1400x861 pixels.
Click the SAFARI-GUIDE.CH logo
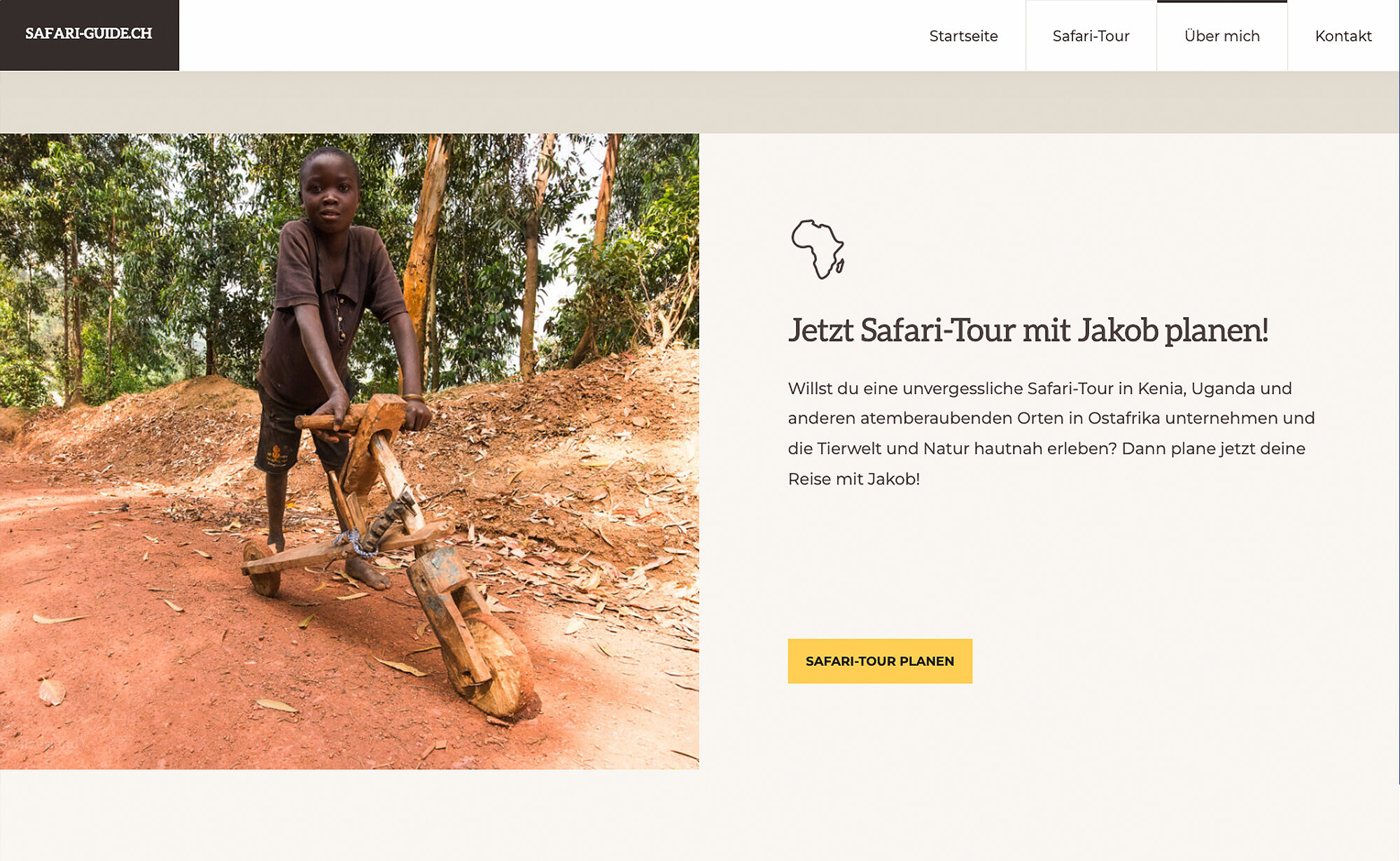point(89,34)
